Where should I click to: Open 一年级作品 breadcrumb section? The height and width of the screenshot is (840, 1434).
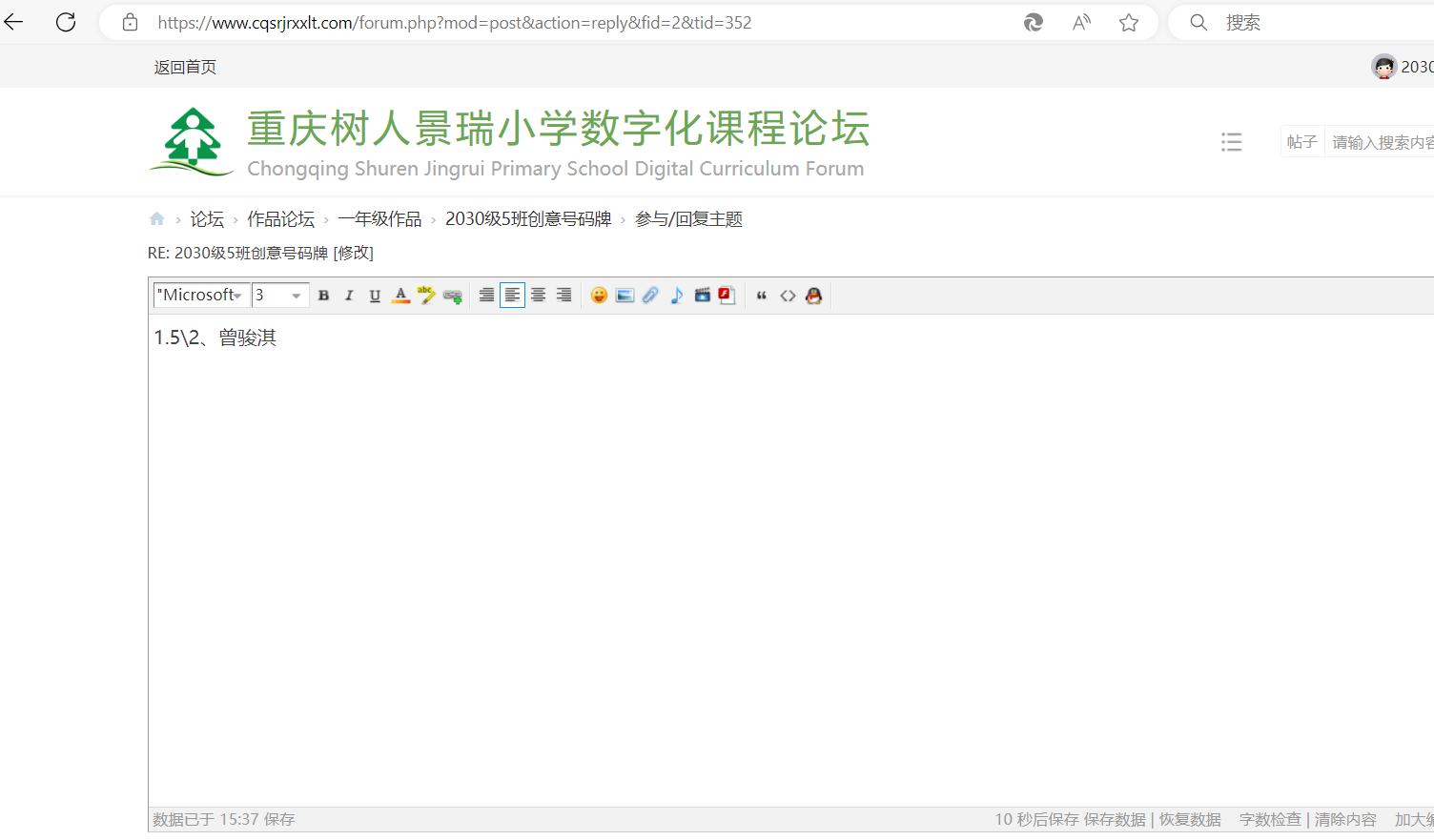click(379, 219)
